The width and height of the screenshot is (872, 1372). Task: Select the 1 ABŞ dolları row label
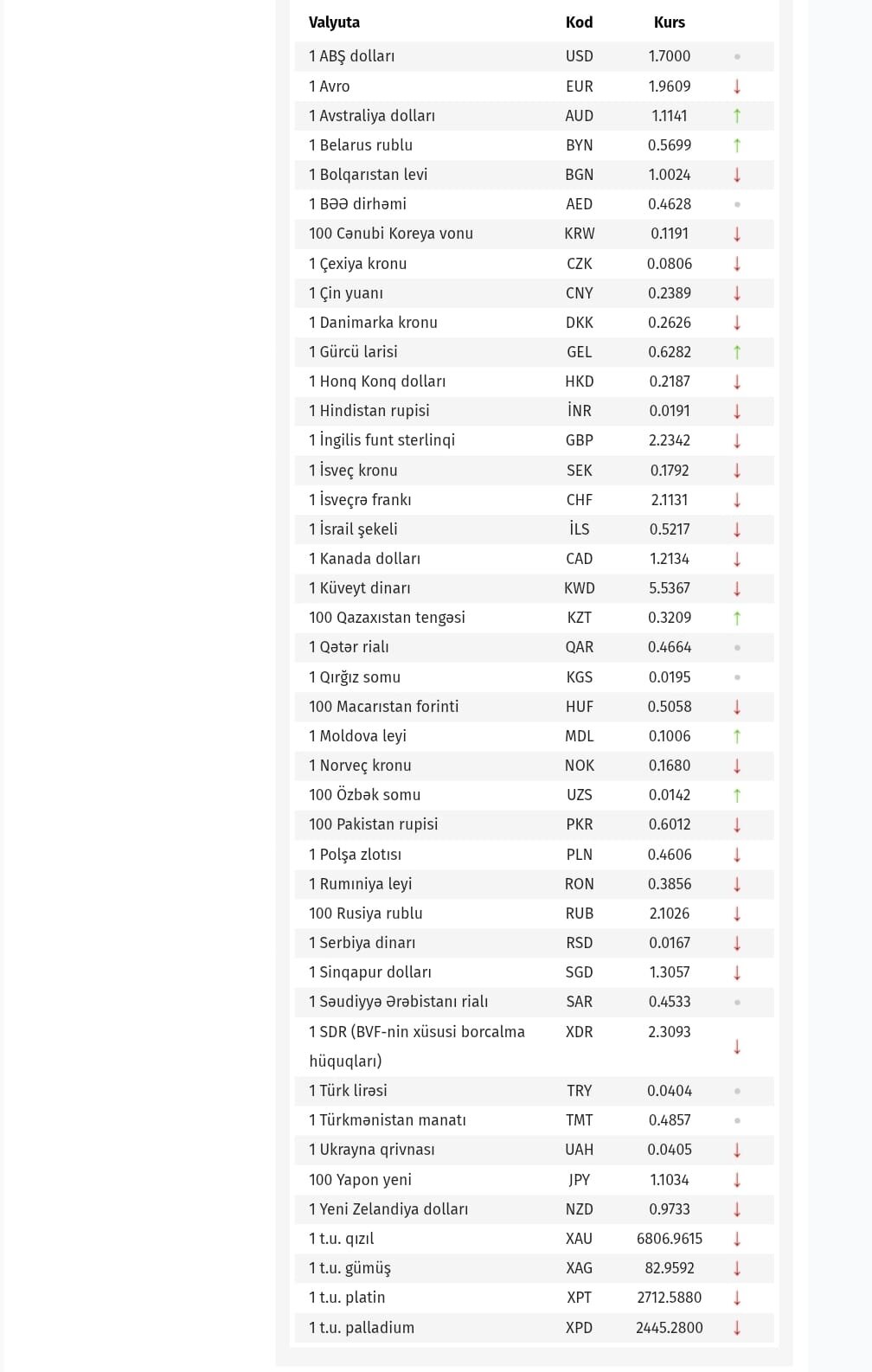[x=351, y=56]
